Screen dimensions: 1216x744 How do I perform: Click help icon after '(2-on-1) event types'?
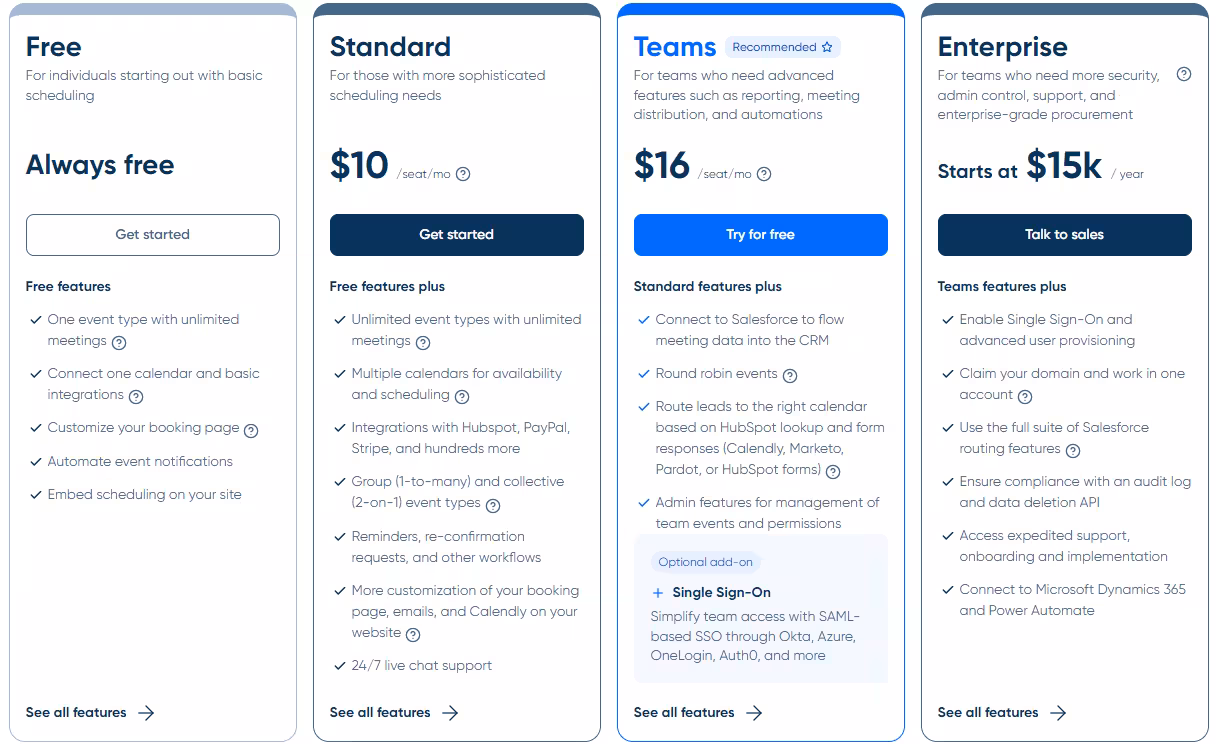tap(493, 505)
